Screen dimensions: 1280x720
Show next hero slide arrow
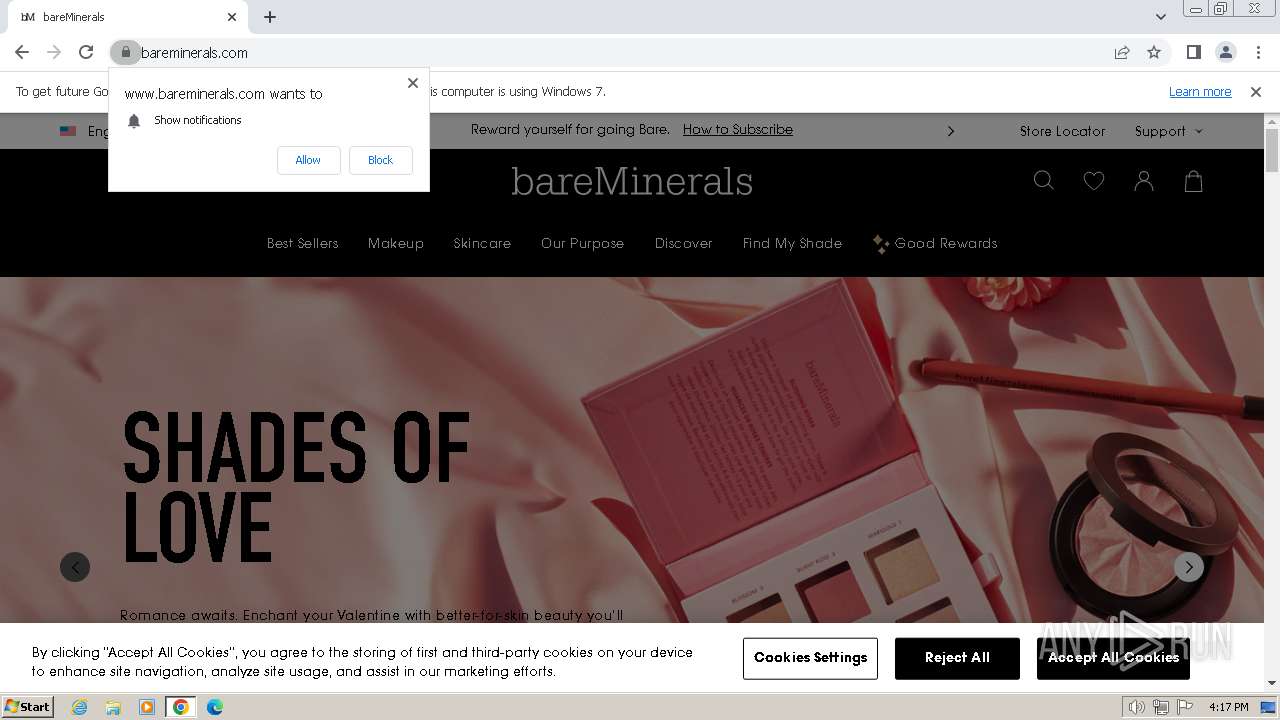(1189, 567)
